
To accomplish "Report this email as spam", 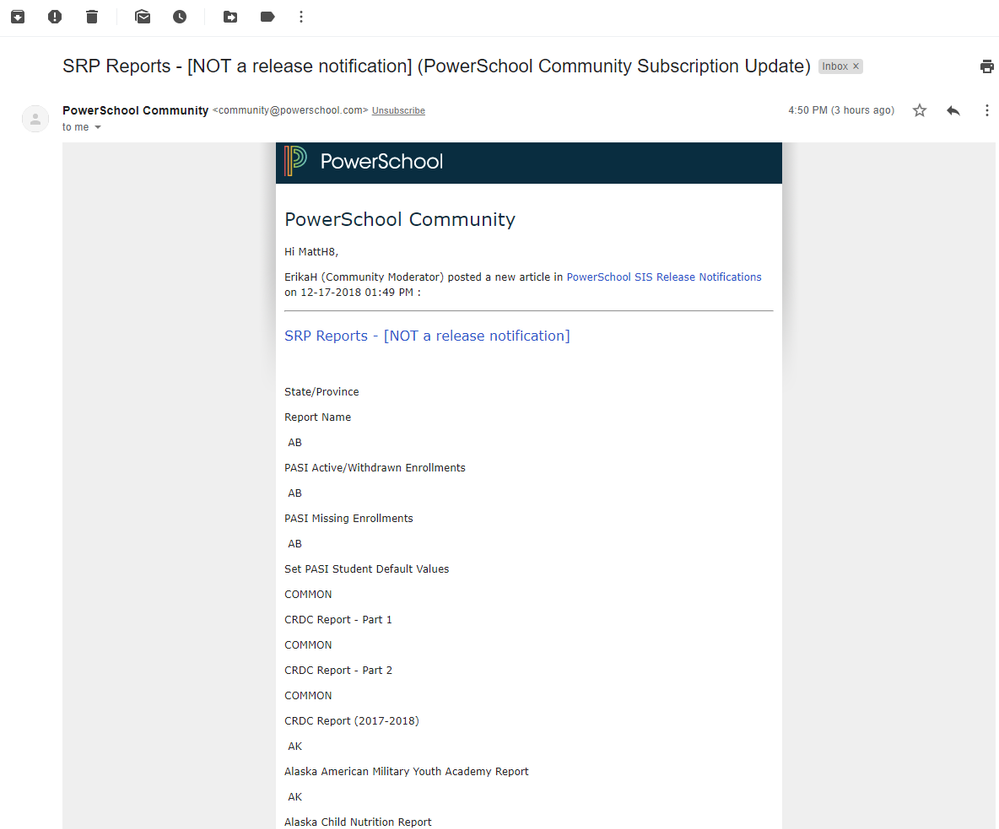I will 55,17.
